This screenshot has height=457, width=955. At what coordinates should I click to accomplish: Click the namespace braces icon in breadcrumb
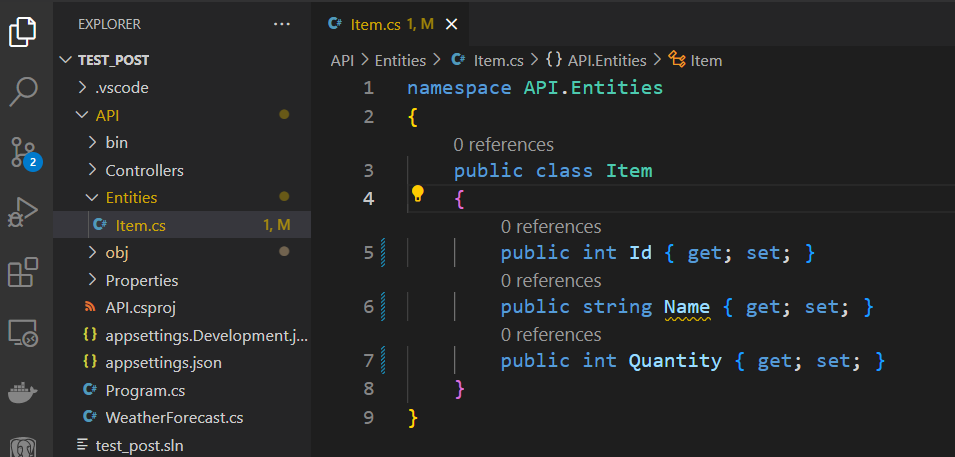[x=553, y=60]
